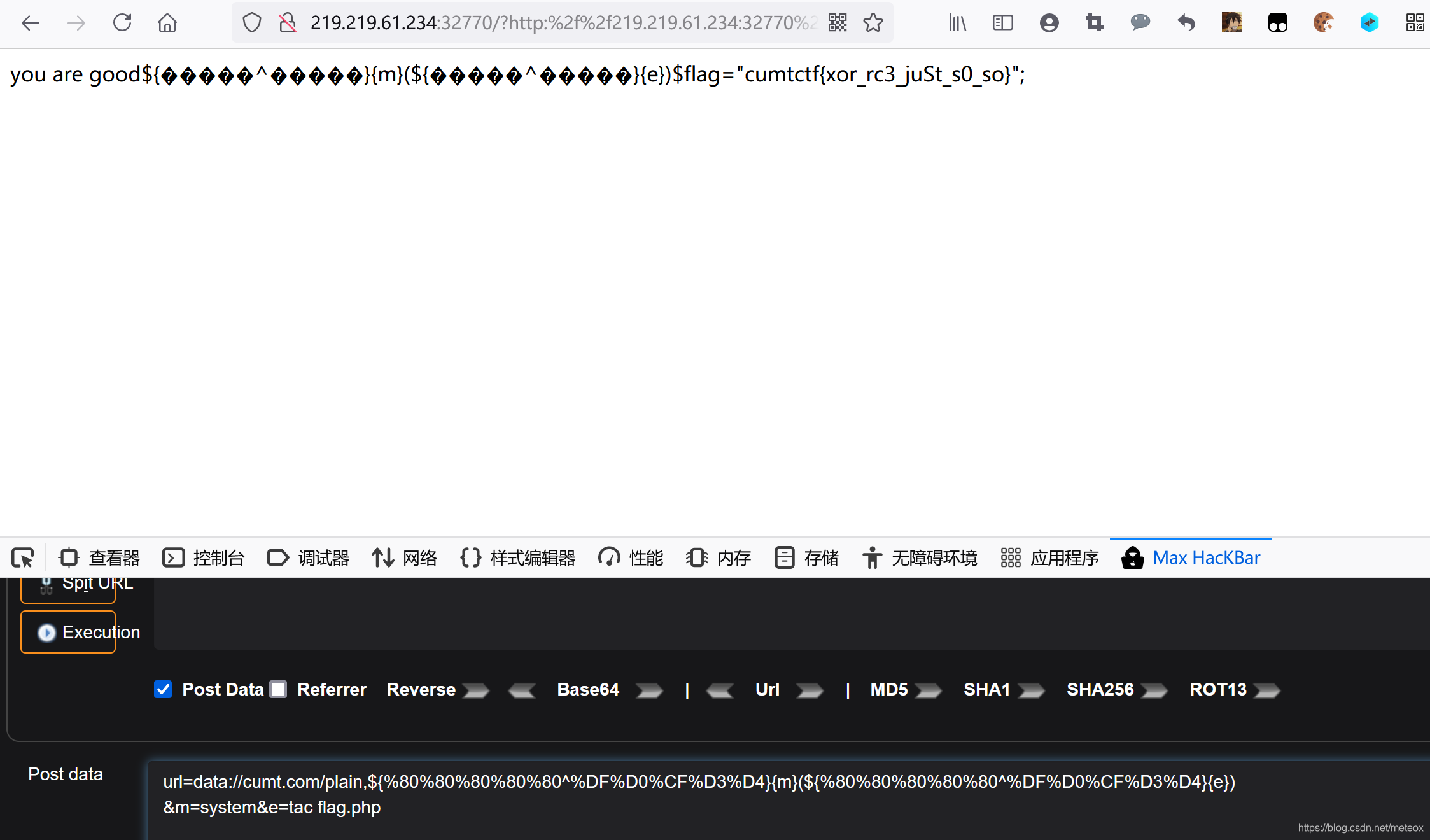The height and width of the screenshot is (840, 1430).
Task: Click the tracking protection shield icon
Action: click(x=252, y=23)
